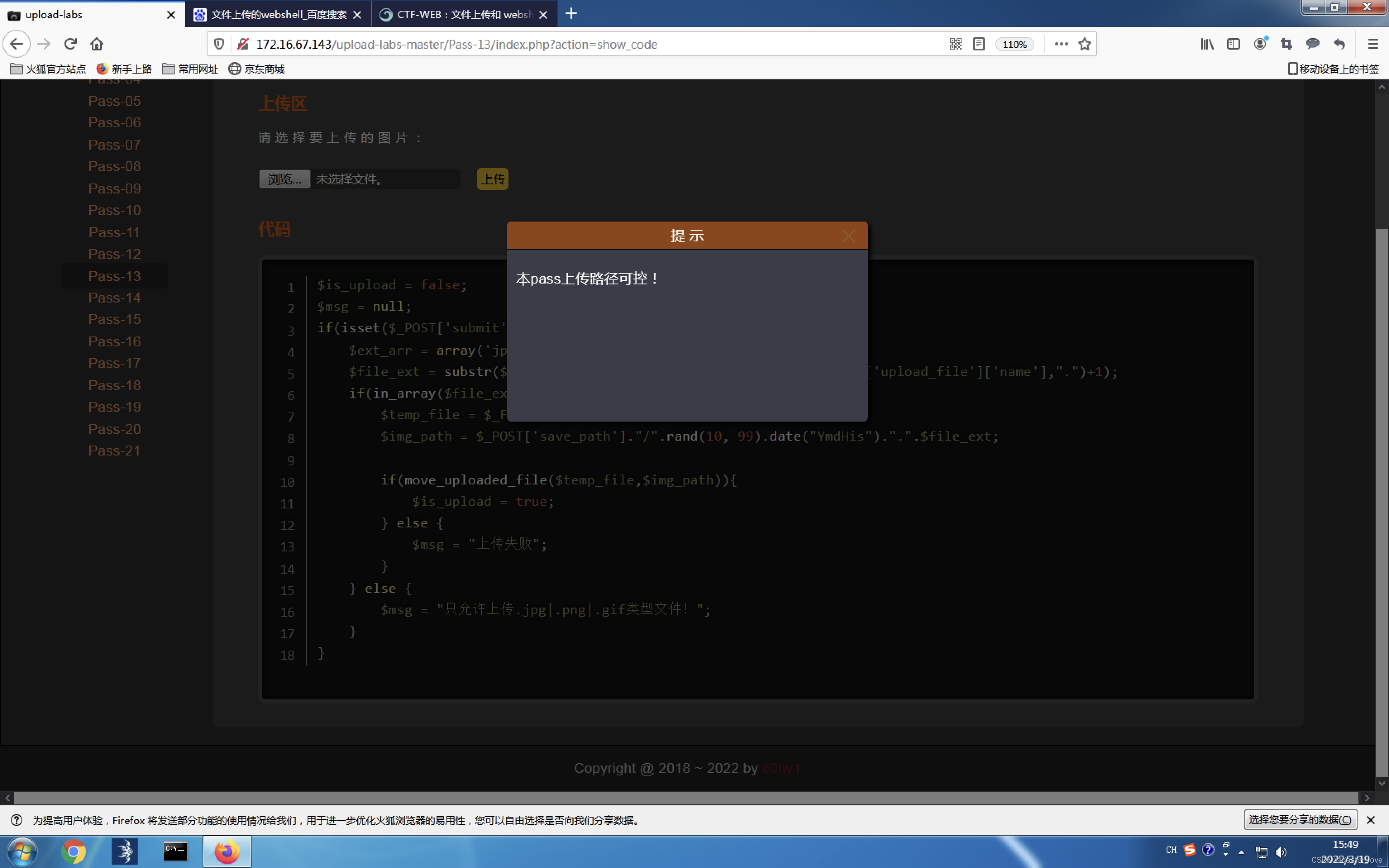Click the Firefox home icon

pos(96,44)
